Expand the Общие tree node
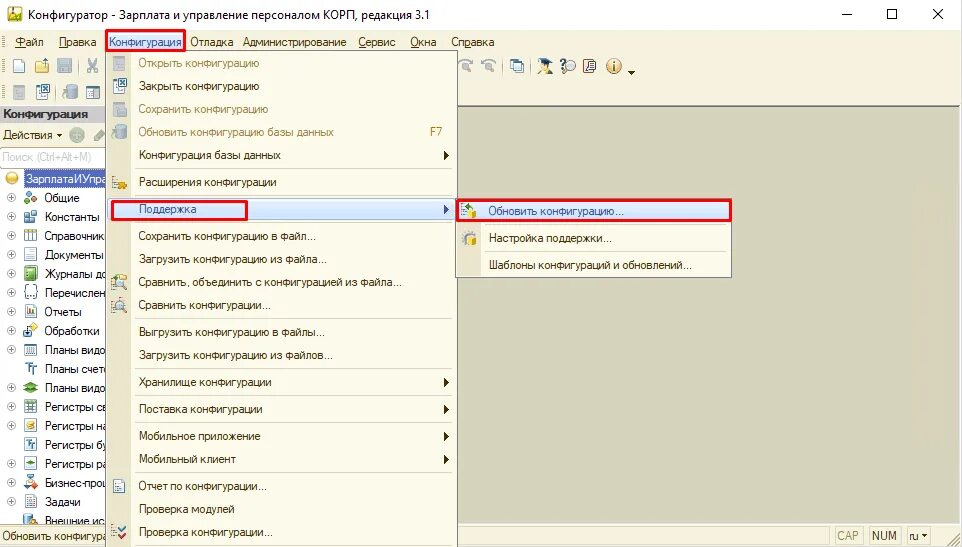This screenshot has width=962, height=547. (11, 198)
